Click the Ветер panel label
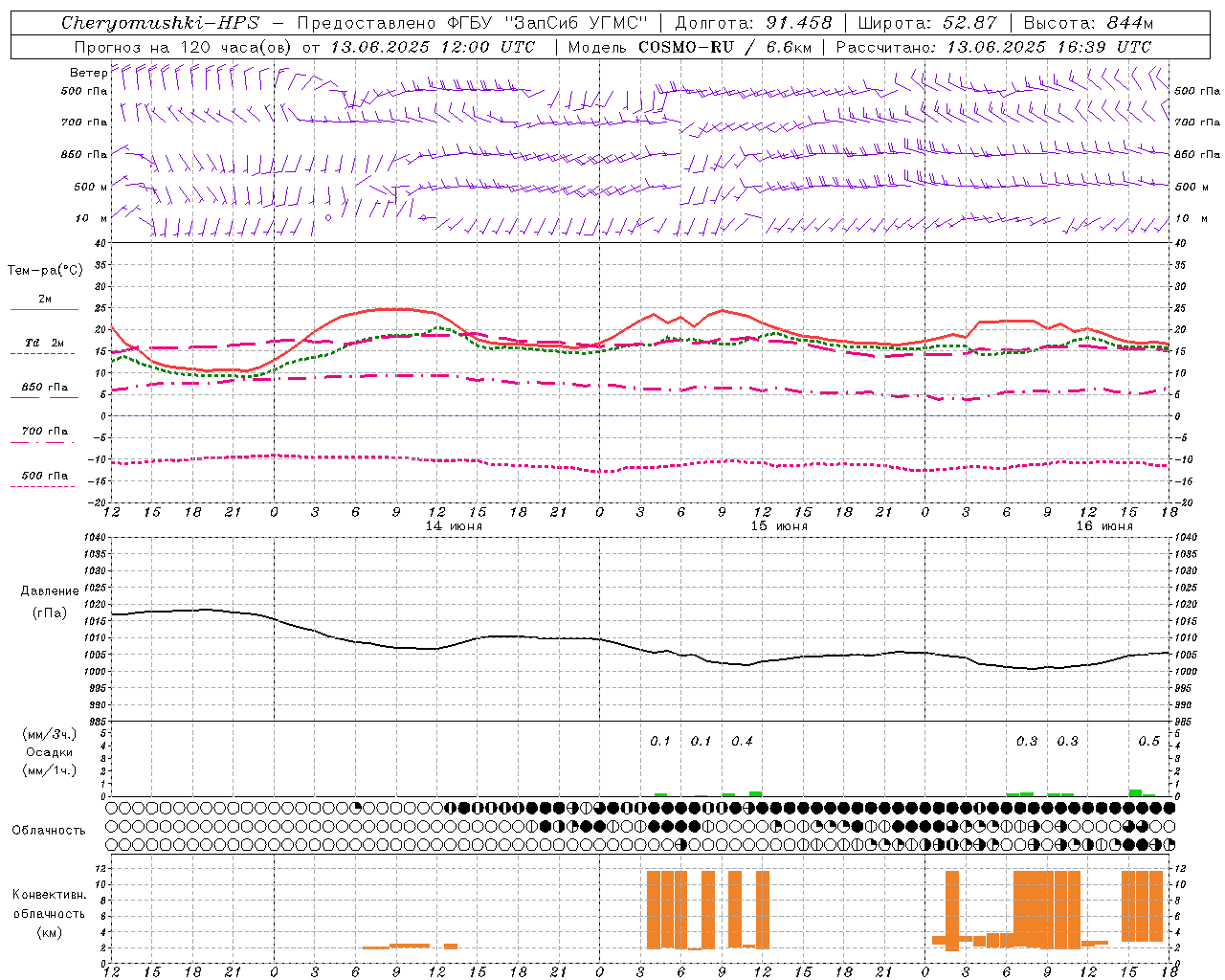The width and height of the screenshot is (1225, 980). (88, 73)
